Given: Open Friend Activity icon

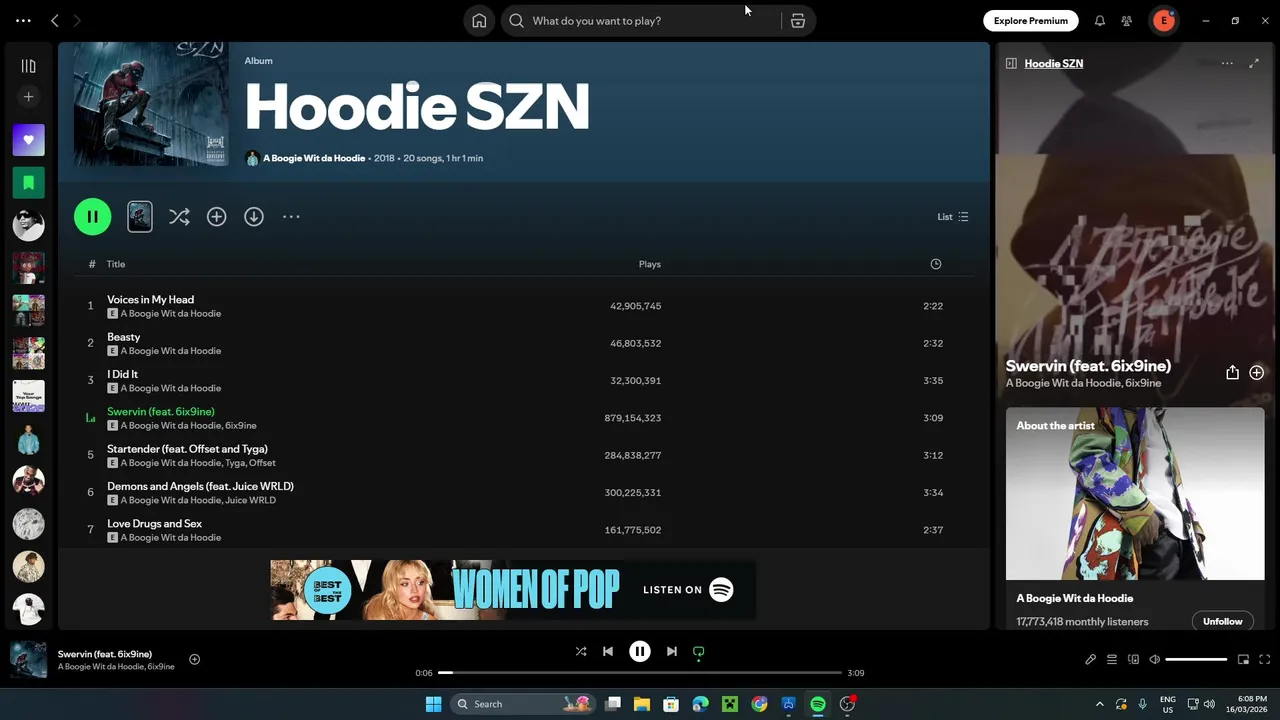Looking at the screenshot, I should coord(1127,21).
